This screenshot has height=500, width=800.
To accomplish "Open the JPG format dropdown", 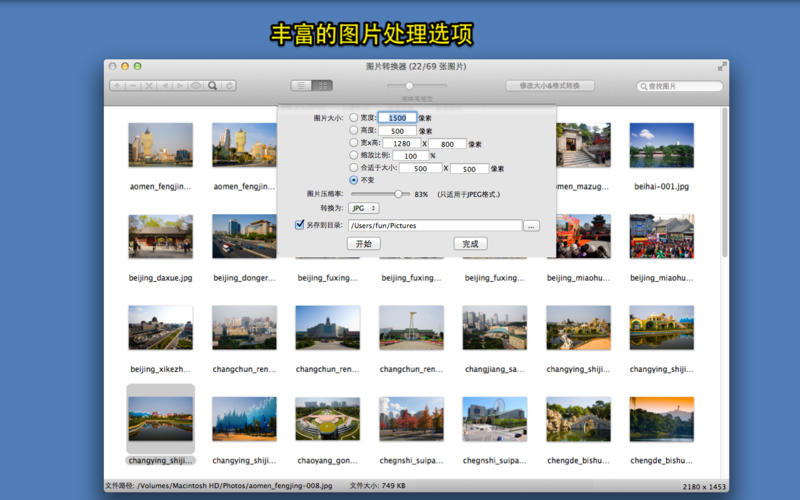I will tap(364, 208).
